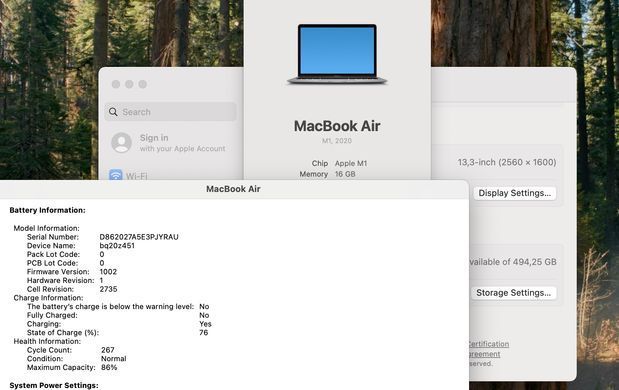This screenshot has height=390, width=619.
Task: Select State of Charge value 76
Action: coord(204,332)
